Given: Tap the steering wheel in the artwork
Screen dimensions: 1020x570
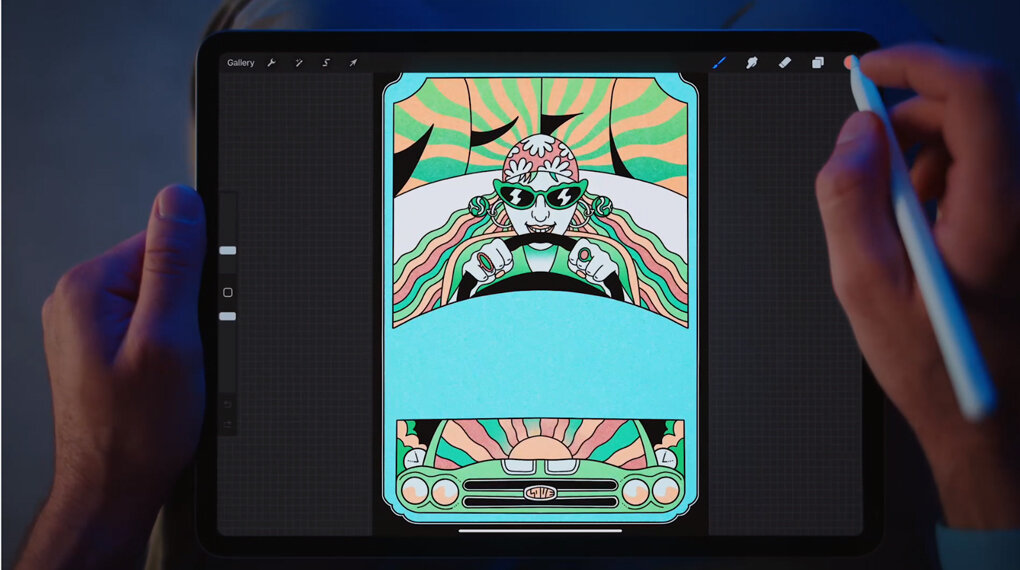Looking at the screenshot, I should [x=540, y=246].
